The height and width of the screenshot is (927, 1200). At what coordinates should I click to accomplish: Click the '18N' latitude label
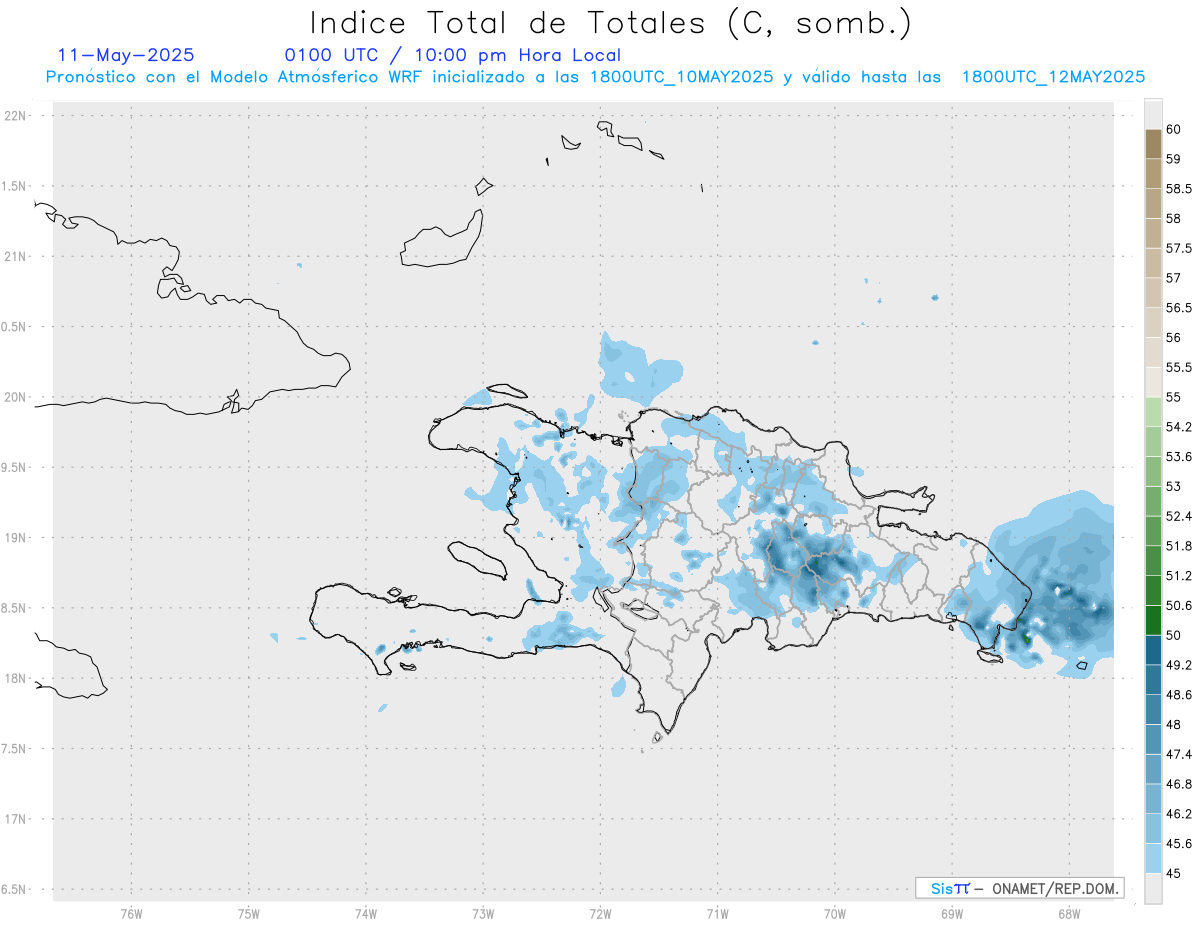click(x=17, y=678)
